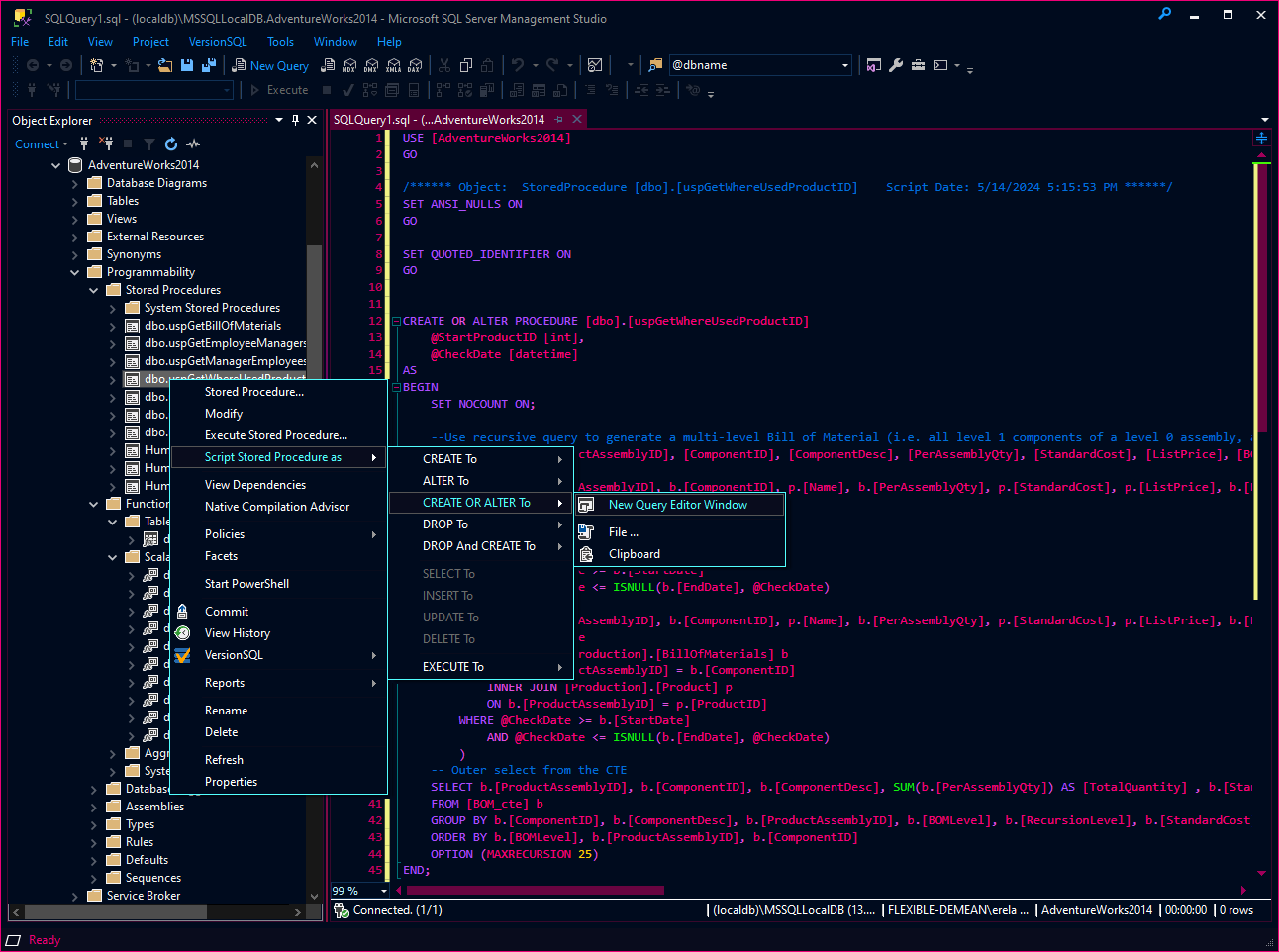Click the New Query button

[x=270, y=65]
